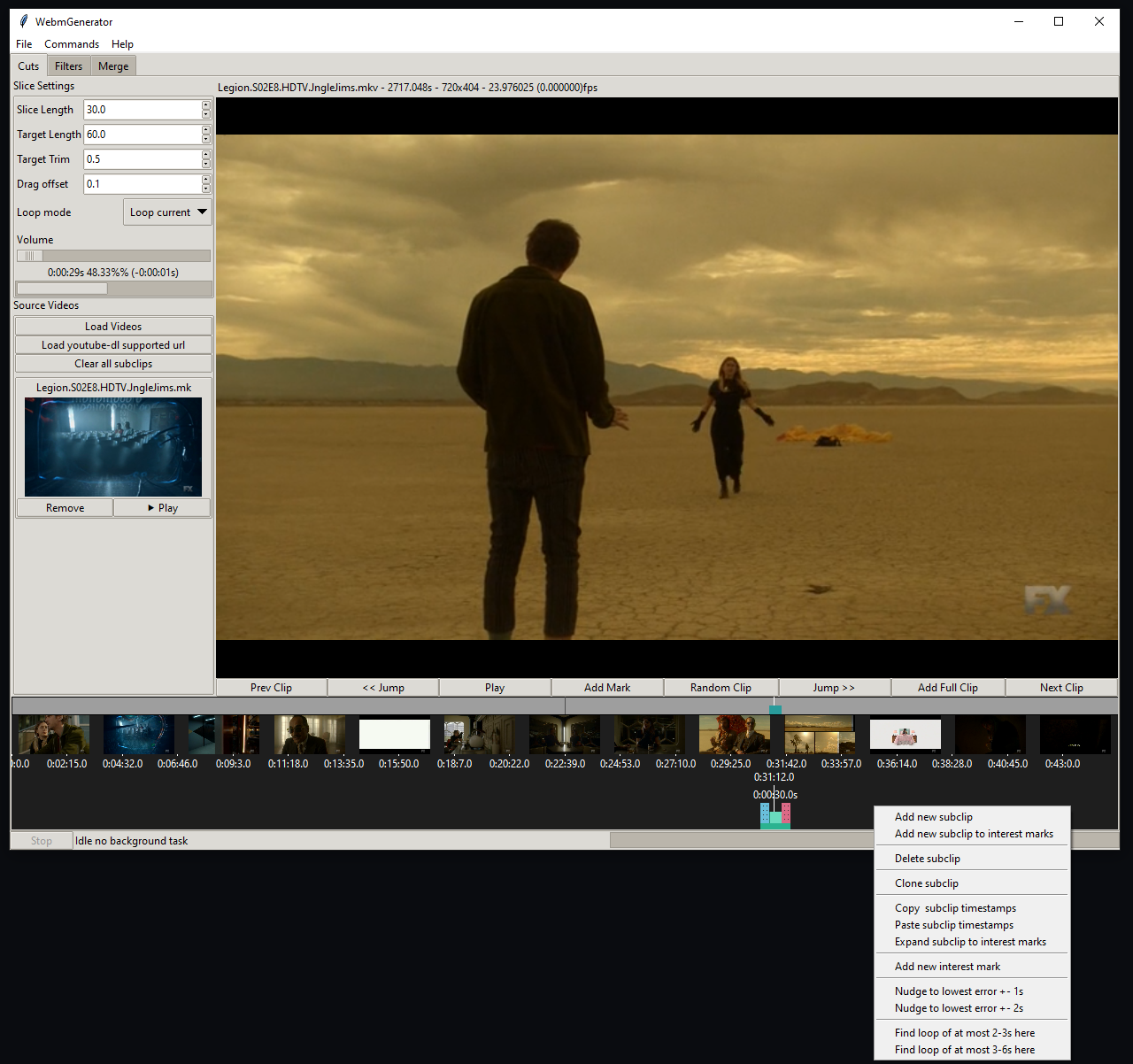Switch to the Merge tab
Image resolution: width=1133 pixels, height=1064 pixels.
[x=113, y=66]
